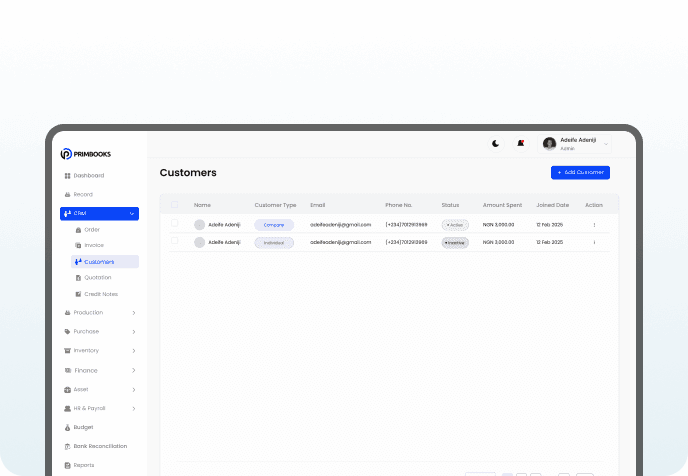Viewport: 688px width, 476px height.
Task: Click the avatar in the Individual customer row
Action: coord(200,243)
